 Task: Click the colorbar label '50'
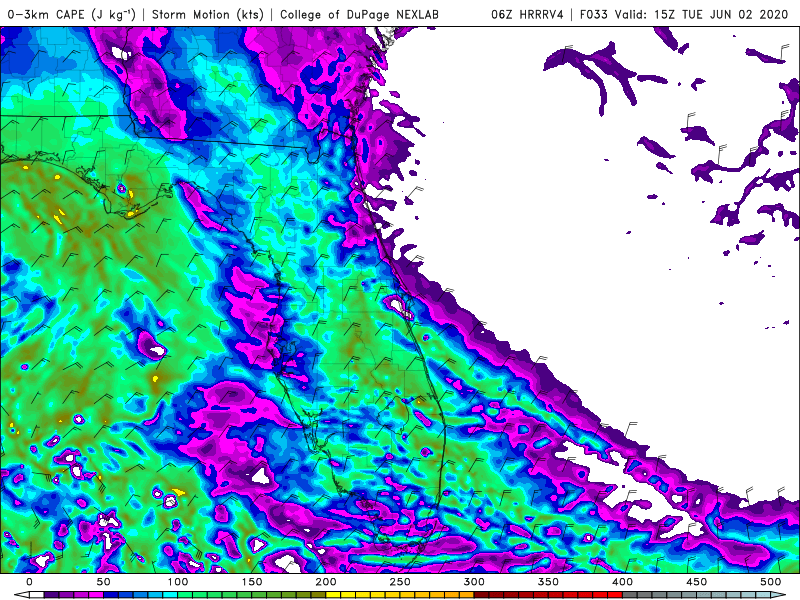point(103,582)
